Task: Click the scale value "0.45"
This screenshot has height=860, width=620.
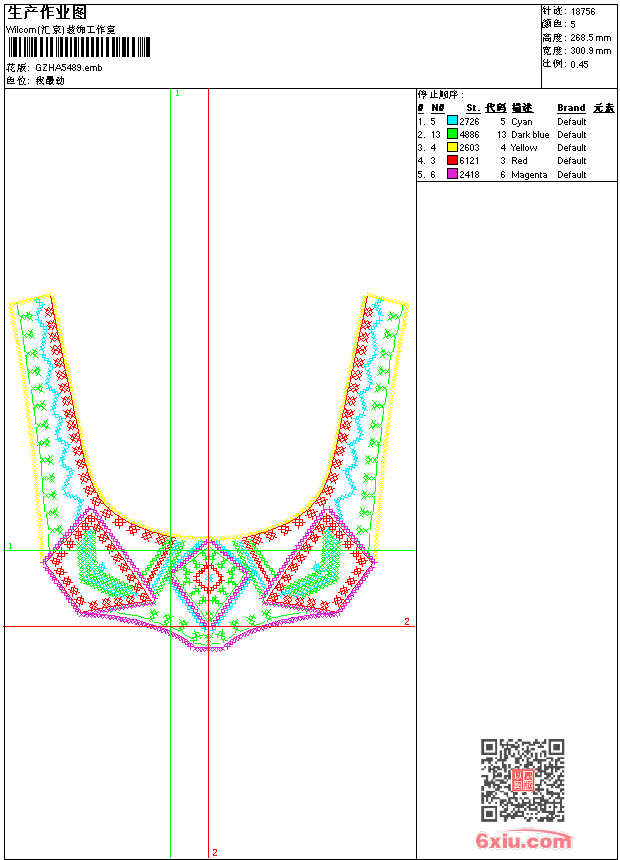Action: click(579, 65)
